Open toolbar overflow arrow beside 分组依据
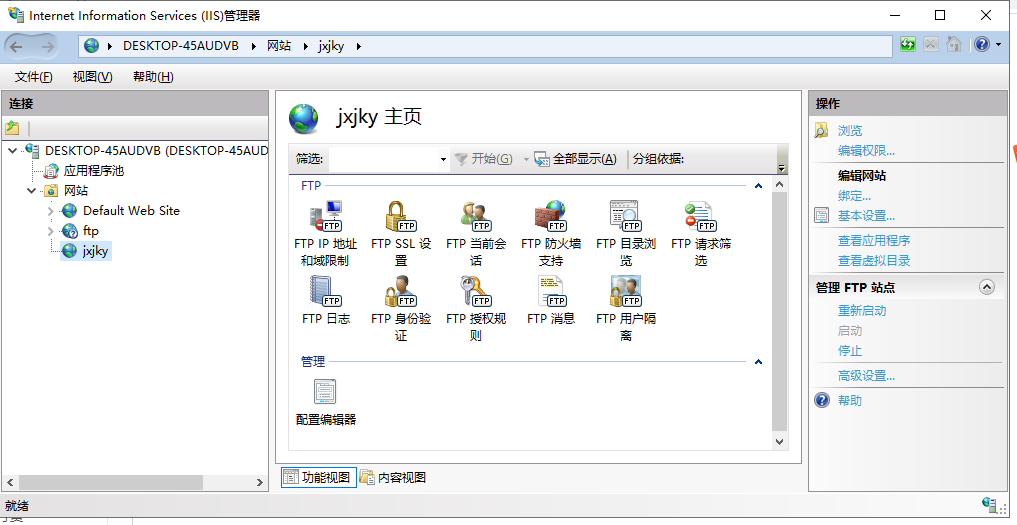 click(x=782, y=167)
